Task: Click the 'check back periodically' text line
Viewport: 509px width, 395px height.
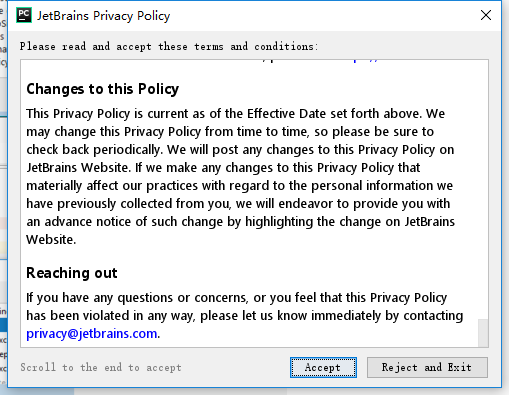Action: (240, 150)
